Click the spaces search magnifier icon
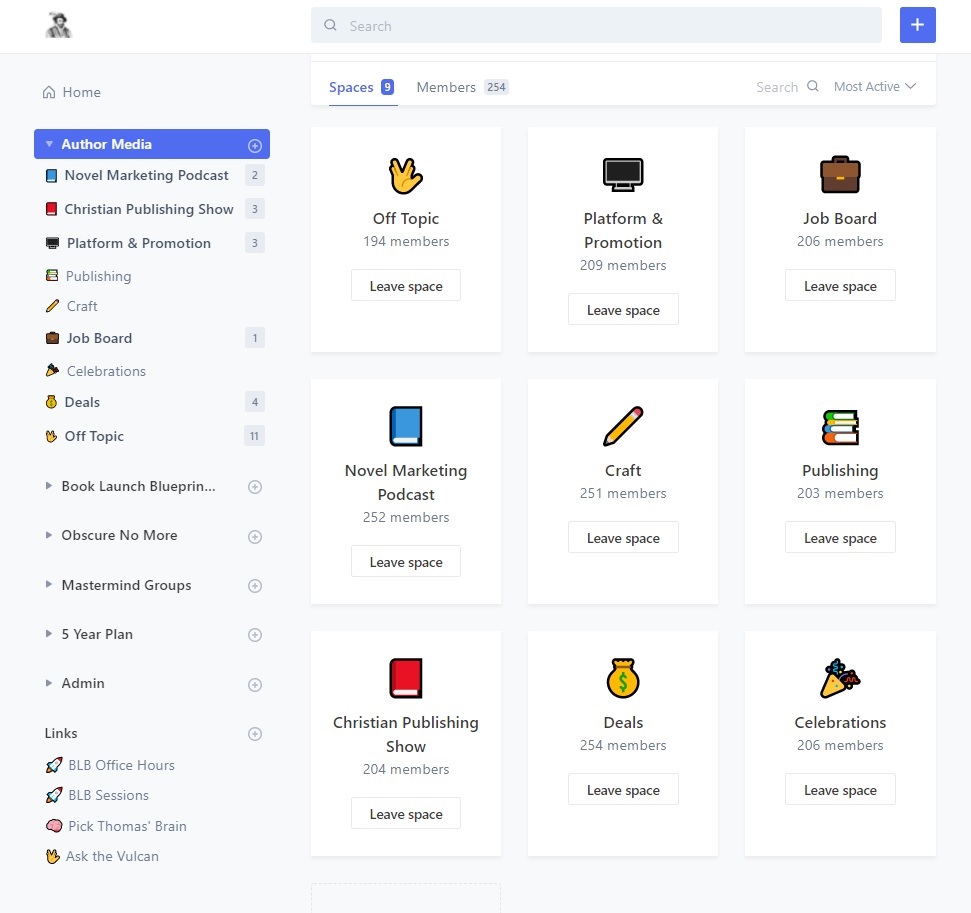Image resolution: width=971 pixels, height=913 pixels. 812,86
